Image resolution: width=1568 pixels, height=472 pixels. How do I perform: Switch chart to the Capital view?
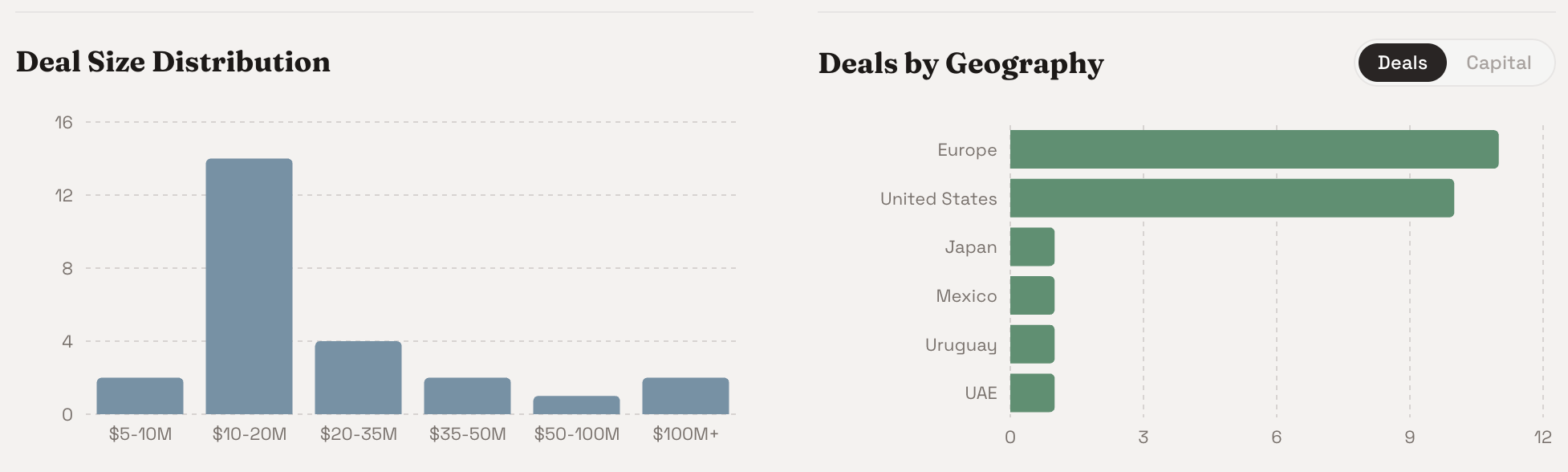tap(1498, 63)
